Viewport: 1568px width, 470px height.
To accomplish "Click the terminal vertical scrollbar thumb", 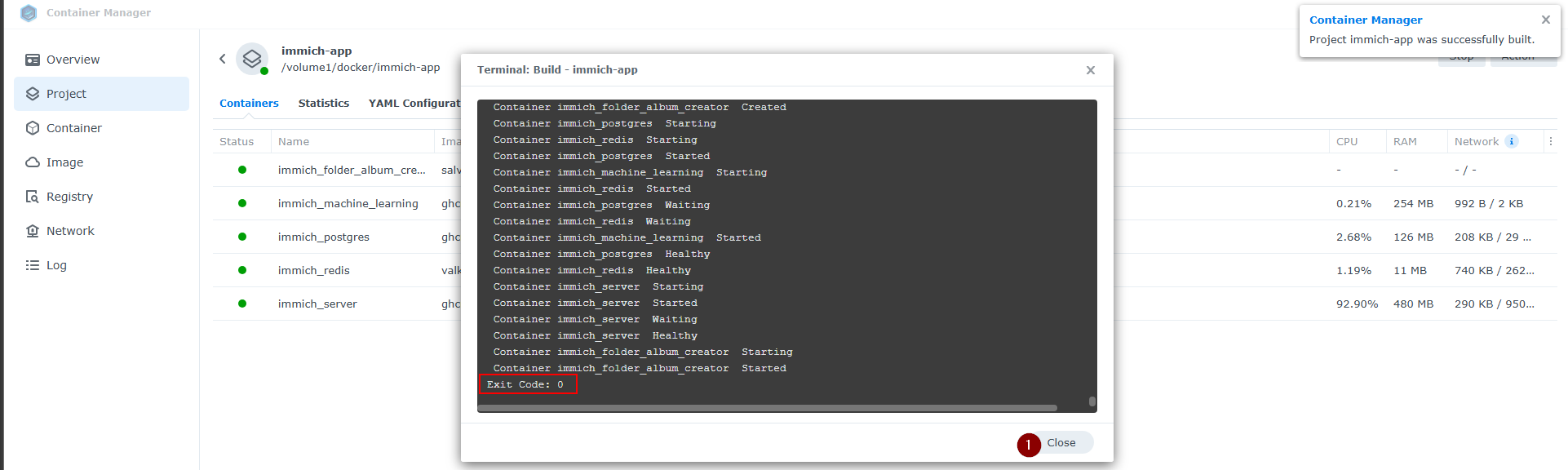I will click(x=1092, y=401).
